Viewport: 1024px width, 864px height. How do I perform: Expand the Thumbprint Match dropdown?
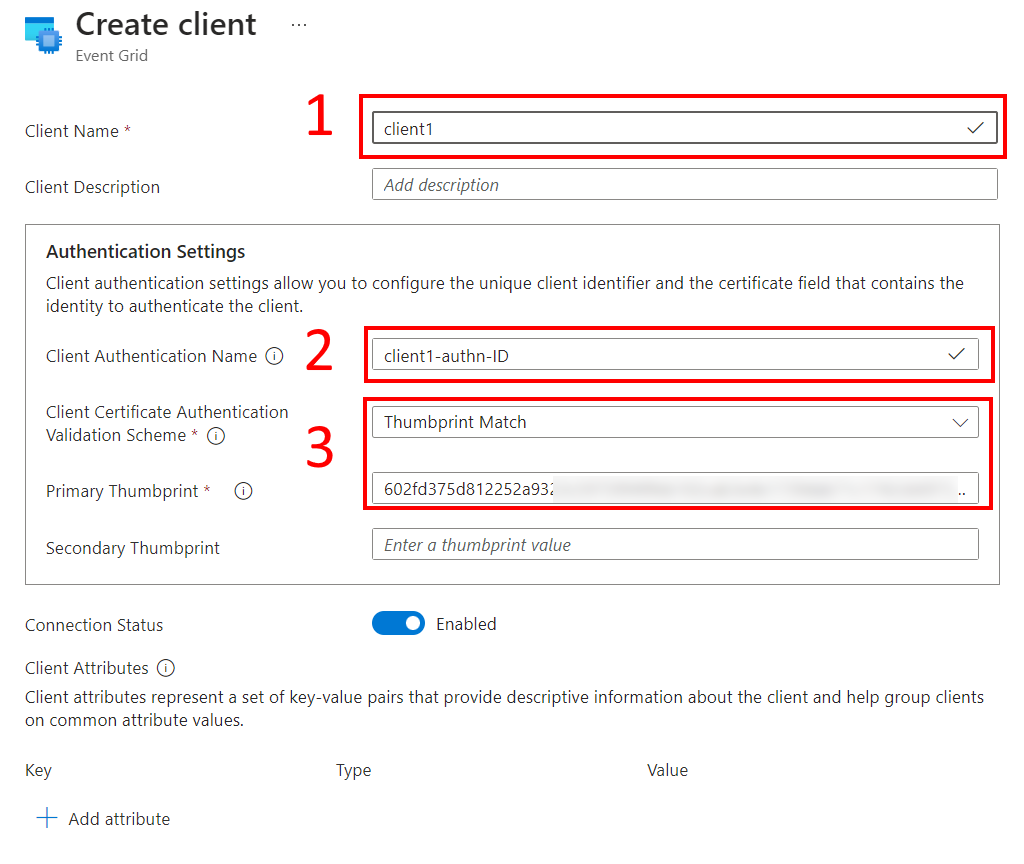tap(675, 422)
